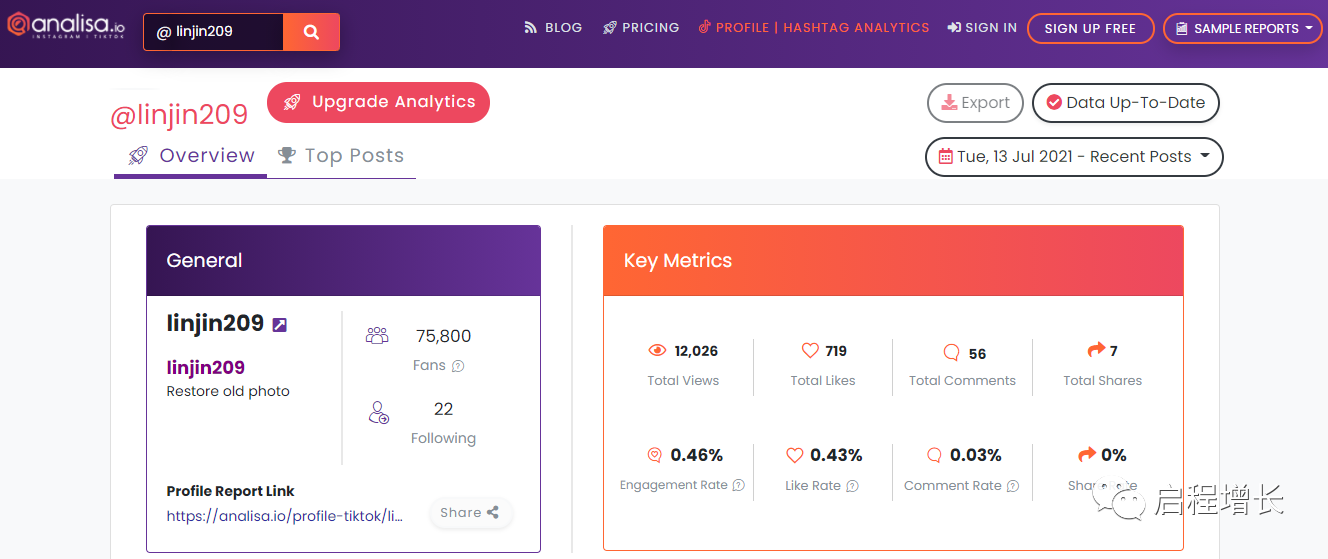Click the Comment Rate info icon
Screen dimensions: 1328x559
click(x=1013, y=486)
